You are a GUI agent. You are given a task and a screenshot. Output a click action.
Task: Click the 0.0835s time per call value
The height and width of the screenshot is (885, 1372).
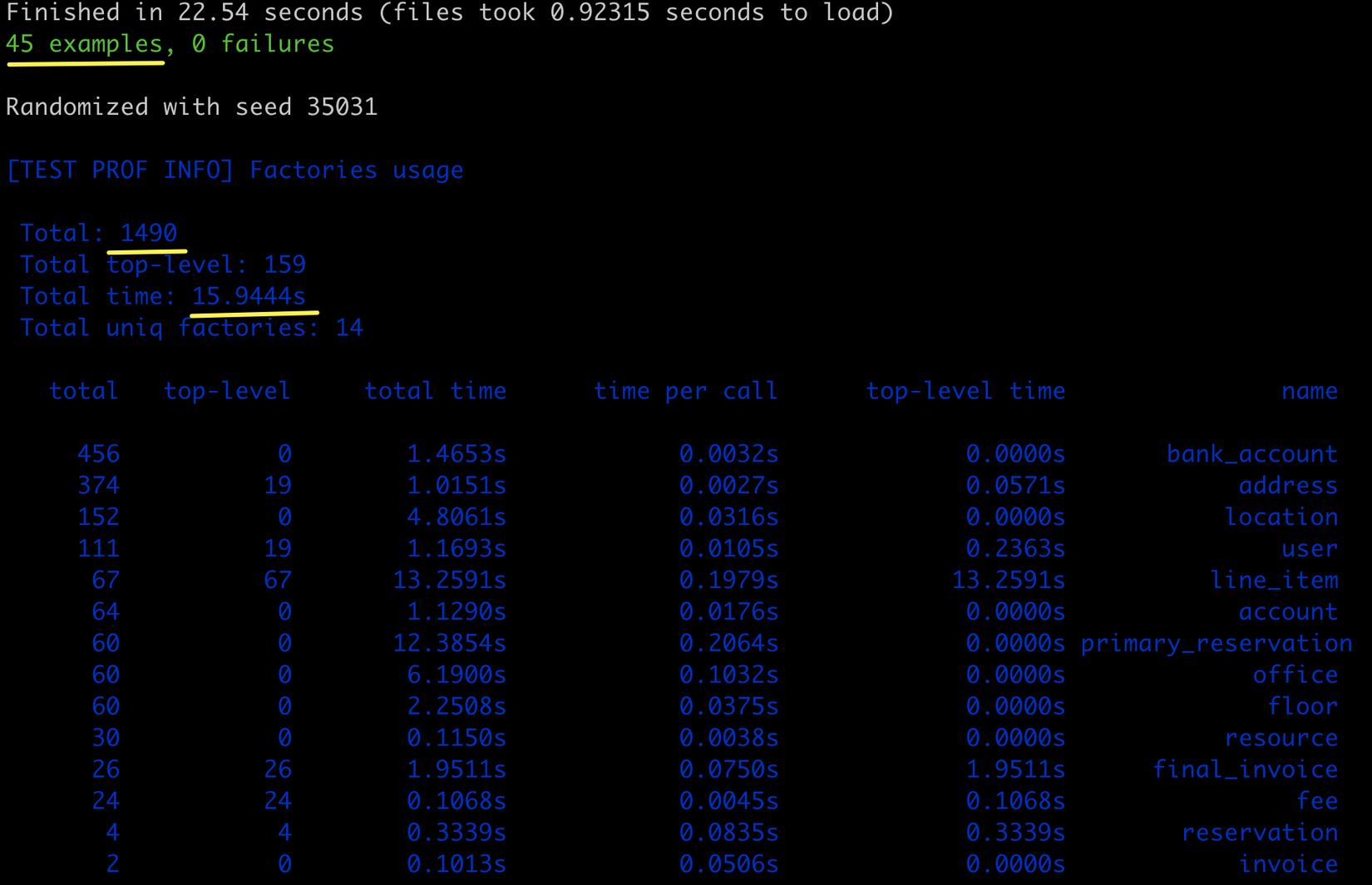click(x=728, y=834)
